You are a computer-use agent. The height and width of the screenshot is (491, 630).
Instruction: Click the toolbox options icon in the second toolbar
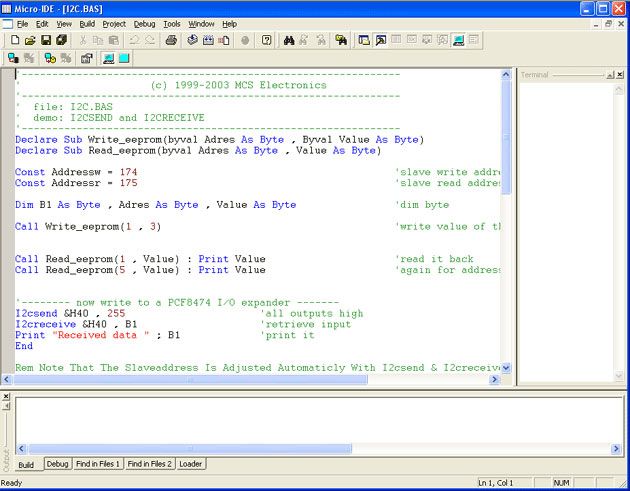[x=87, y=58]
